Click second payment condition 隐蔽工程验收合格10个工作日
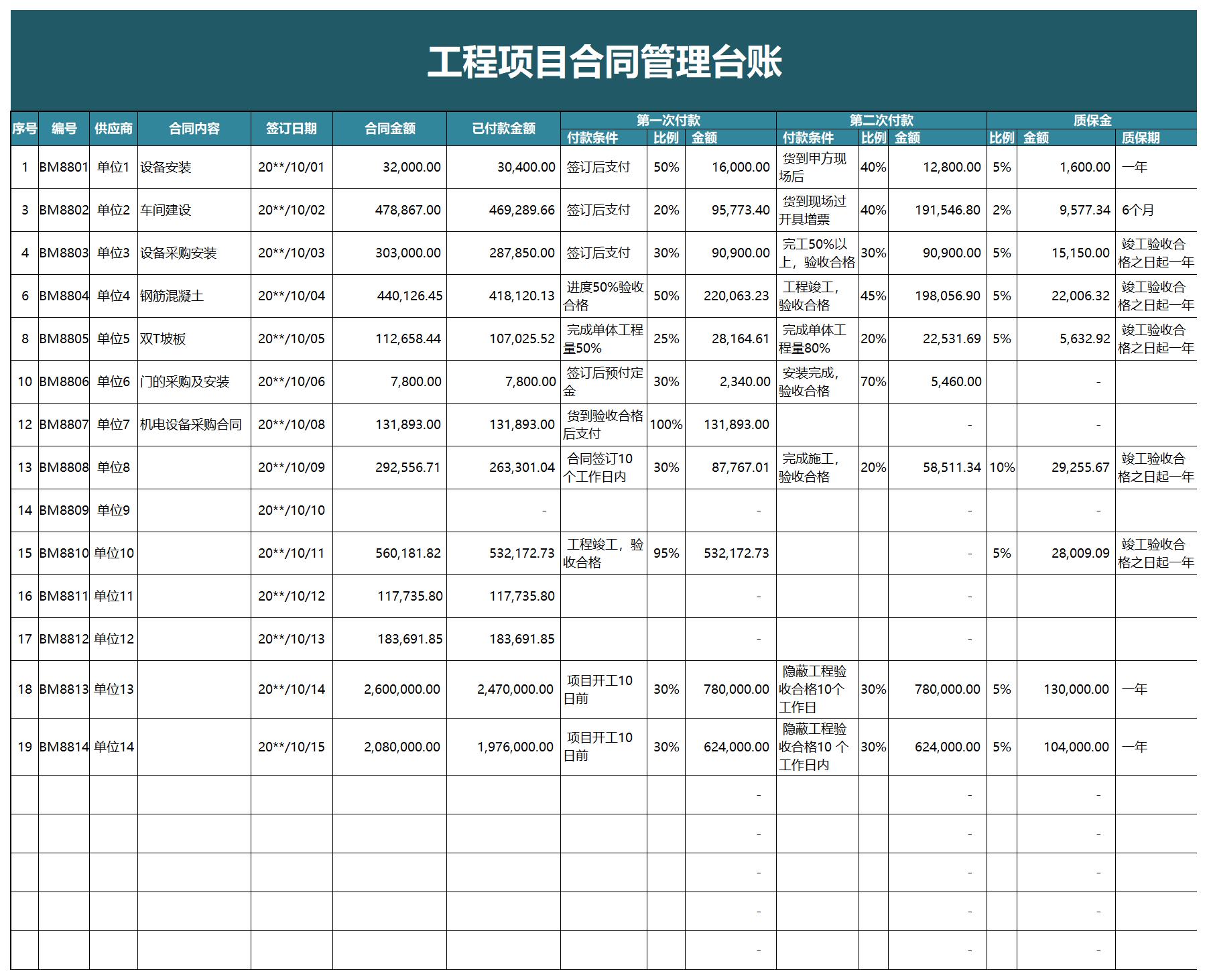 click(x=818, y=689)
